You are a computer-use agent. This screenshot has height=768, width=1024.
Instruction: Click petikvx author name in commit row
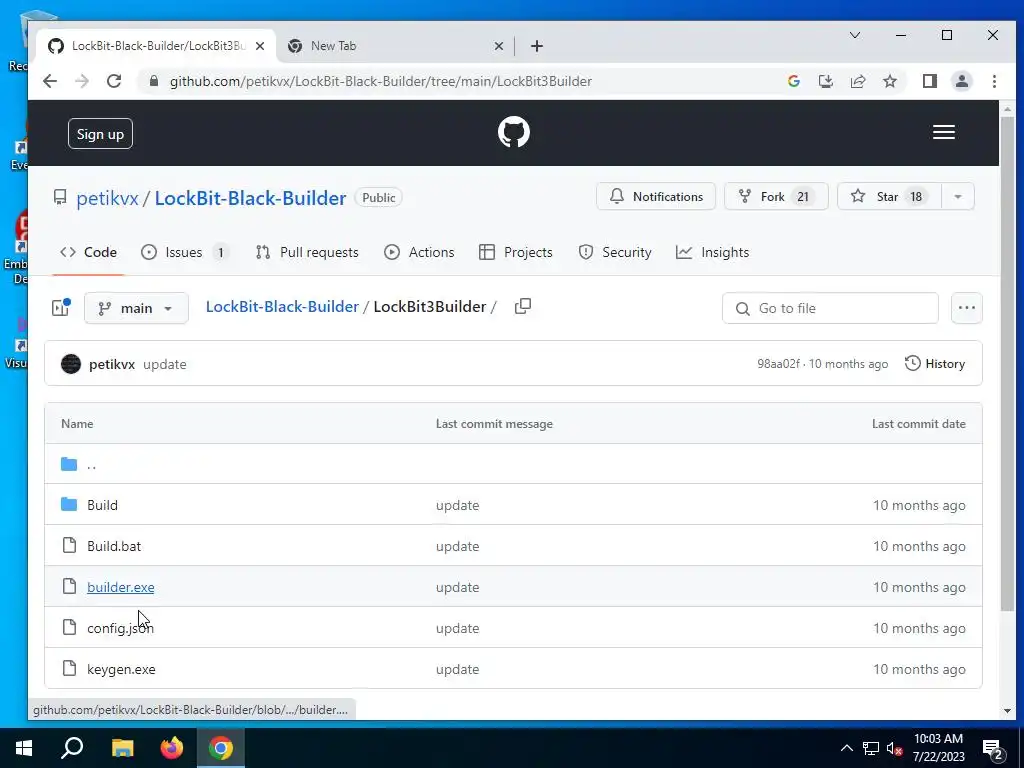[112, 364]
